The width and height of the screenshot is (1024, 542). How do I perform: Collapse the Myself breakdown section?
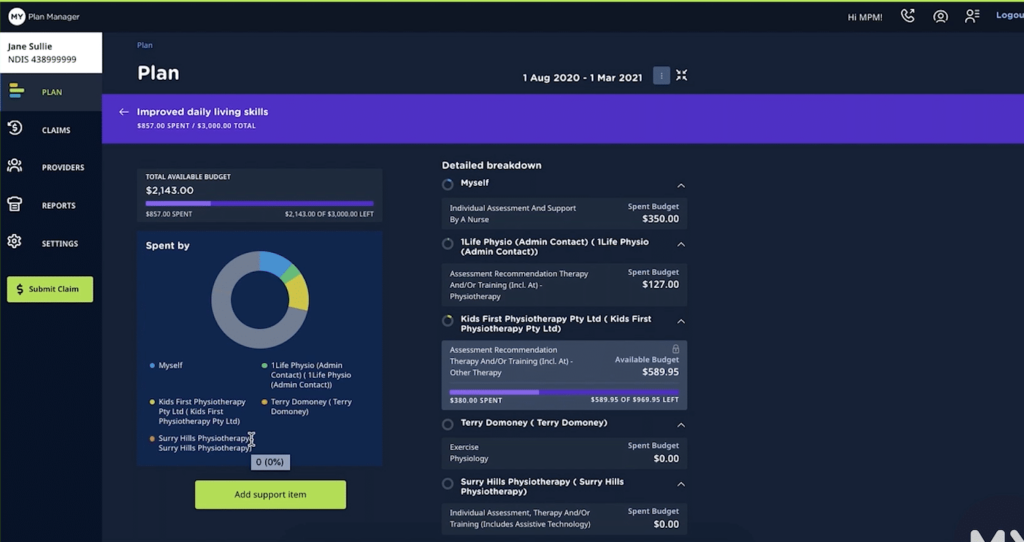pos(681,185)
